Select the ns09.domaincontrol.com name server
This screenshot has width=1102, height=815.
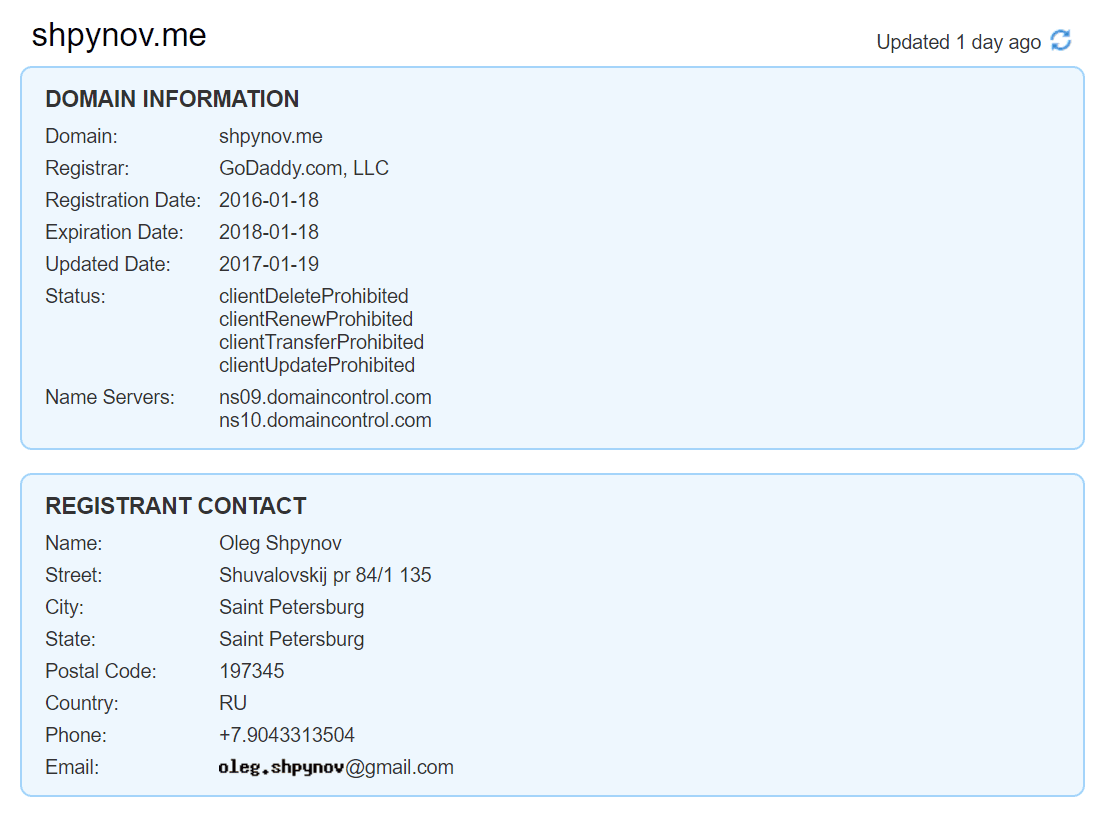325,397
